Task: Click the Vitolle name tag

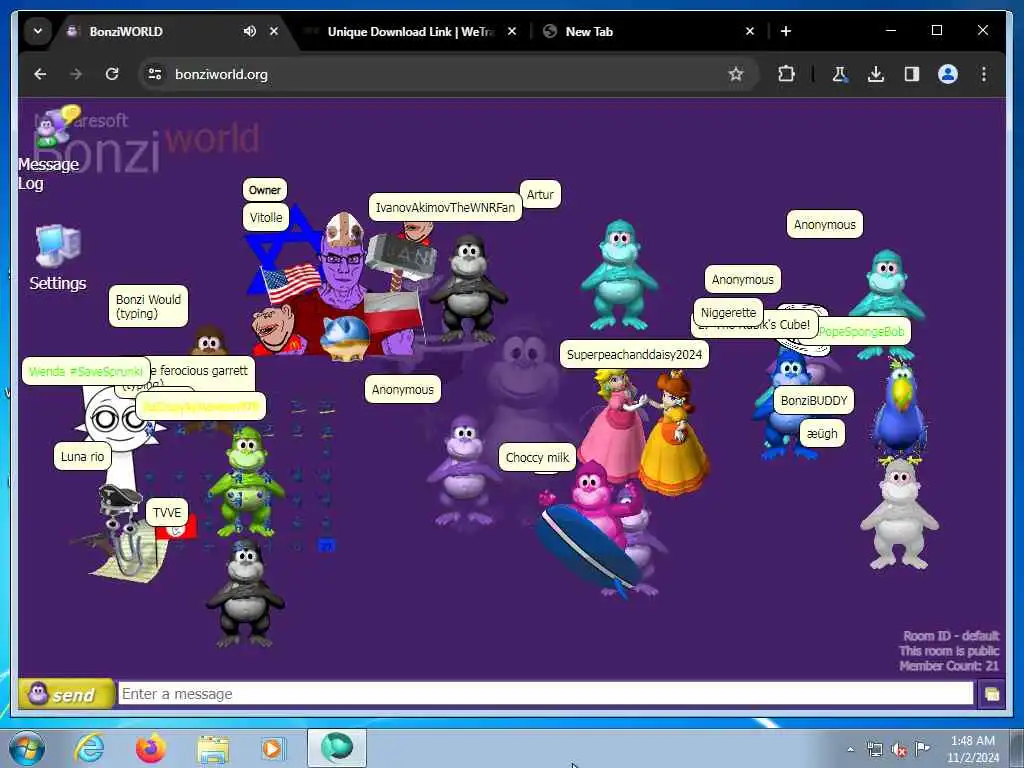Action: pos(266,217)
